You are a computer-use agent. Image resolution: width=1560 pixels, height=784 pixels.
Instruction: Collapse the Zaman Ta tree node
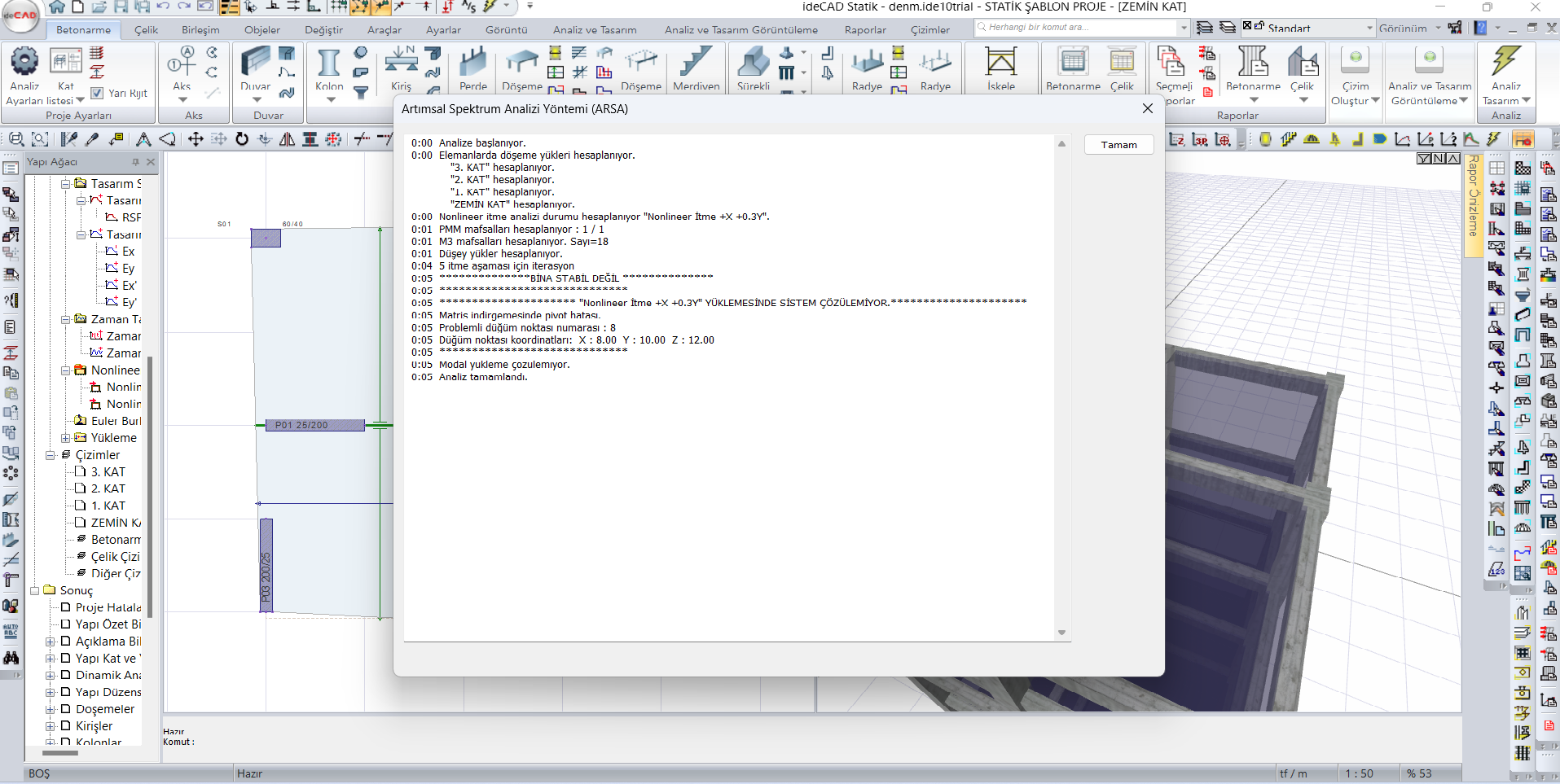pos(66,319)
